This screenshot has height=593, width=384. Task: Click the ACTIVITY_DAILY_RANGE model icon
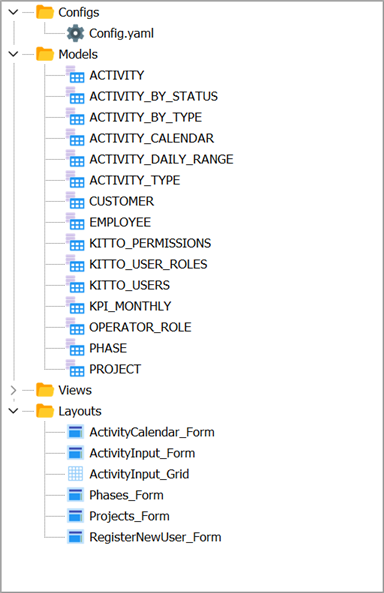(x=75, y=159)
